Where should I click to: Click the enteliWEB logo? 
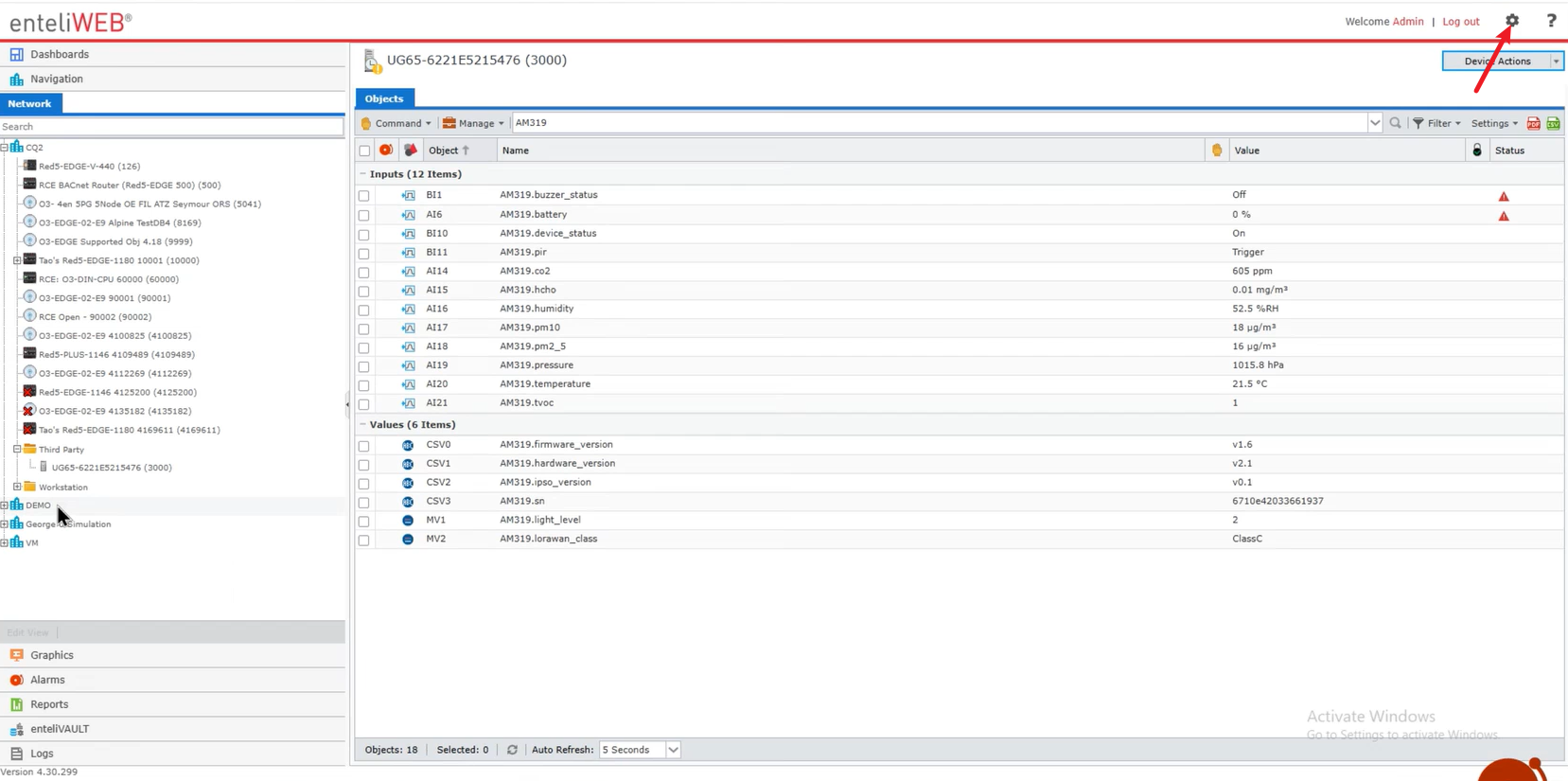pos(71,22)
